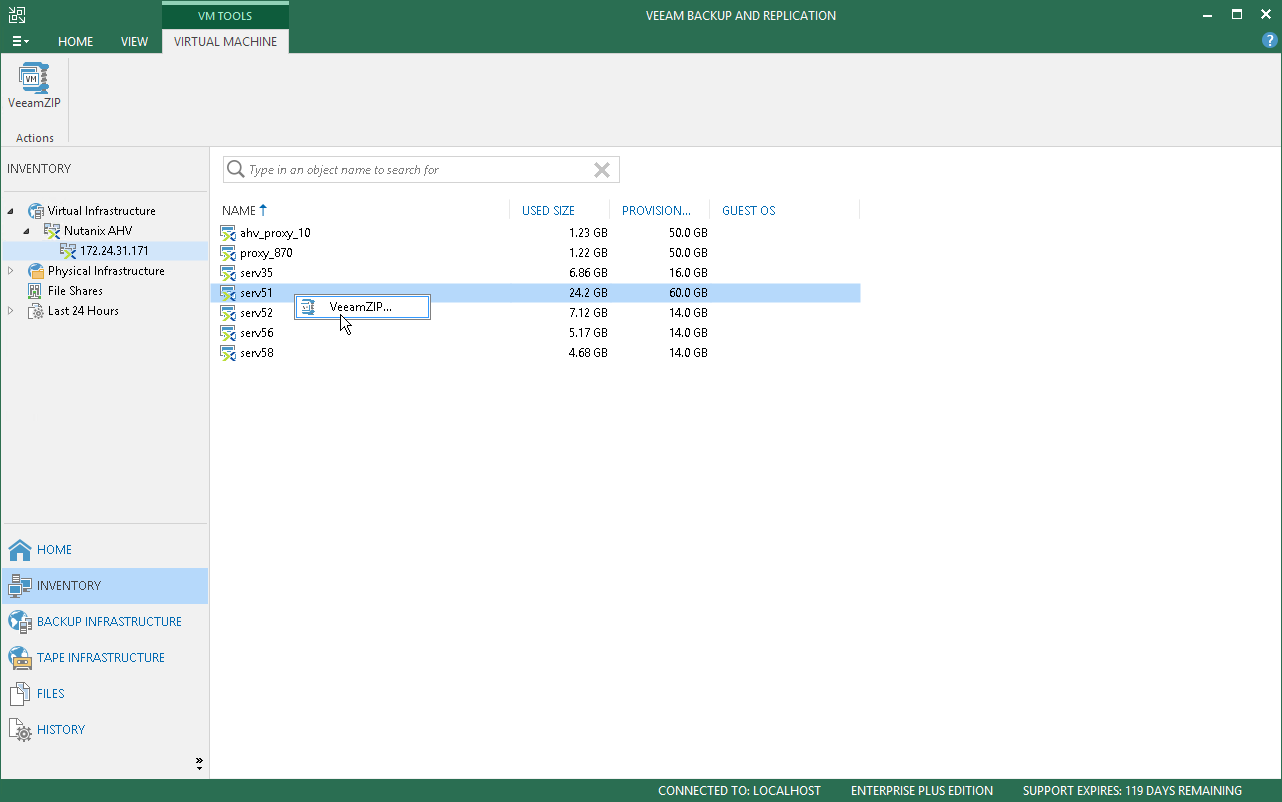Viewport: 1282px width, 802px height.
Task: Click the 4.68 GB used size cell
Action: (586, 353)
